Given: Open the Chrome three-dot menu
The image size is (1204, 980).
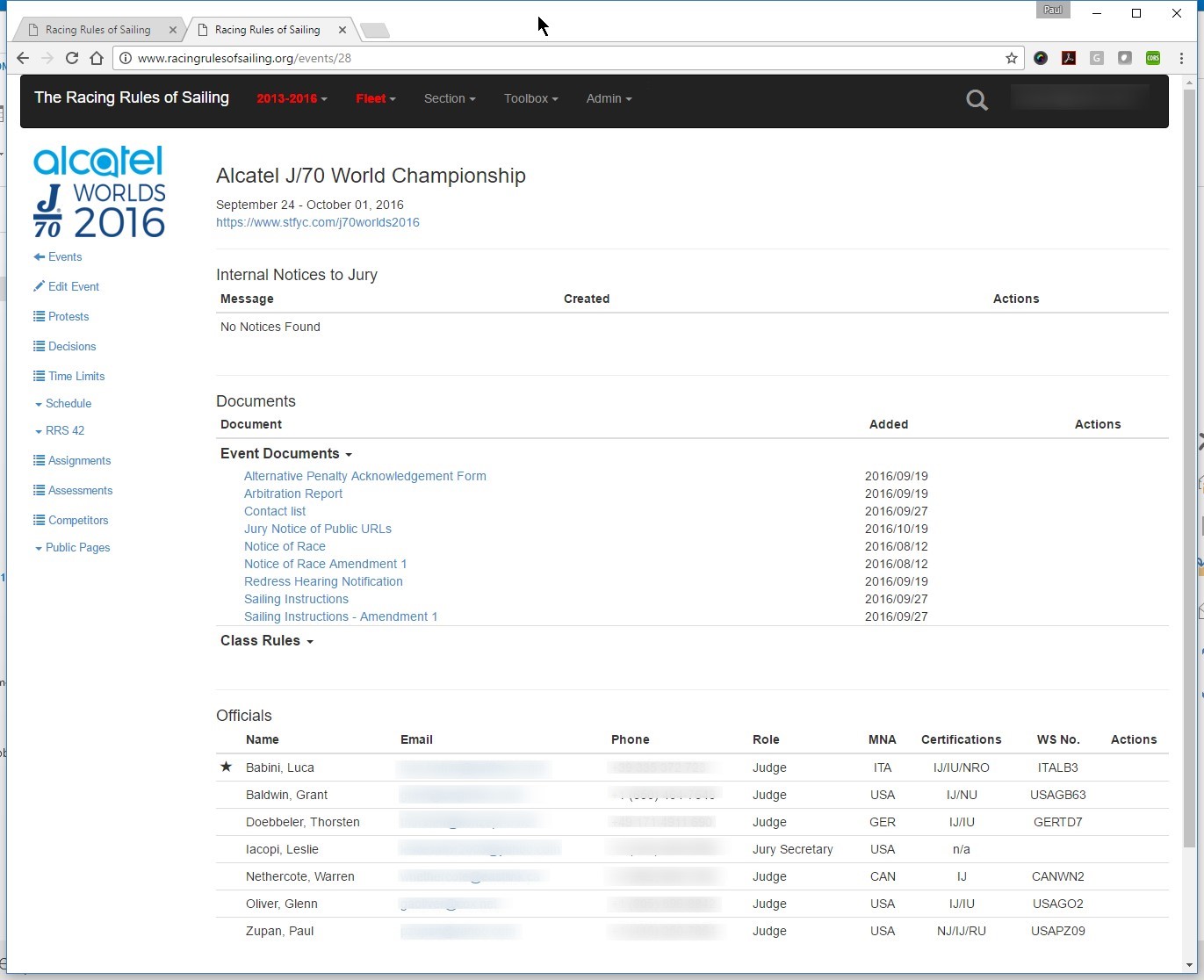Looking at the screenshot, I should [x=1181, y=58].
